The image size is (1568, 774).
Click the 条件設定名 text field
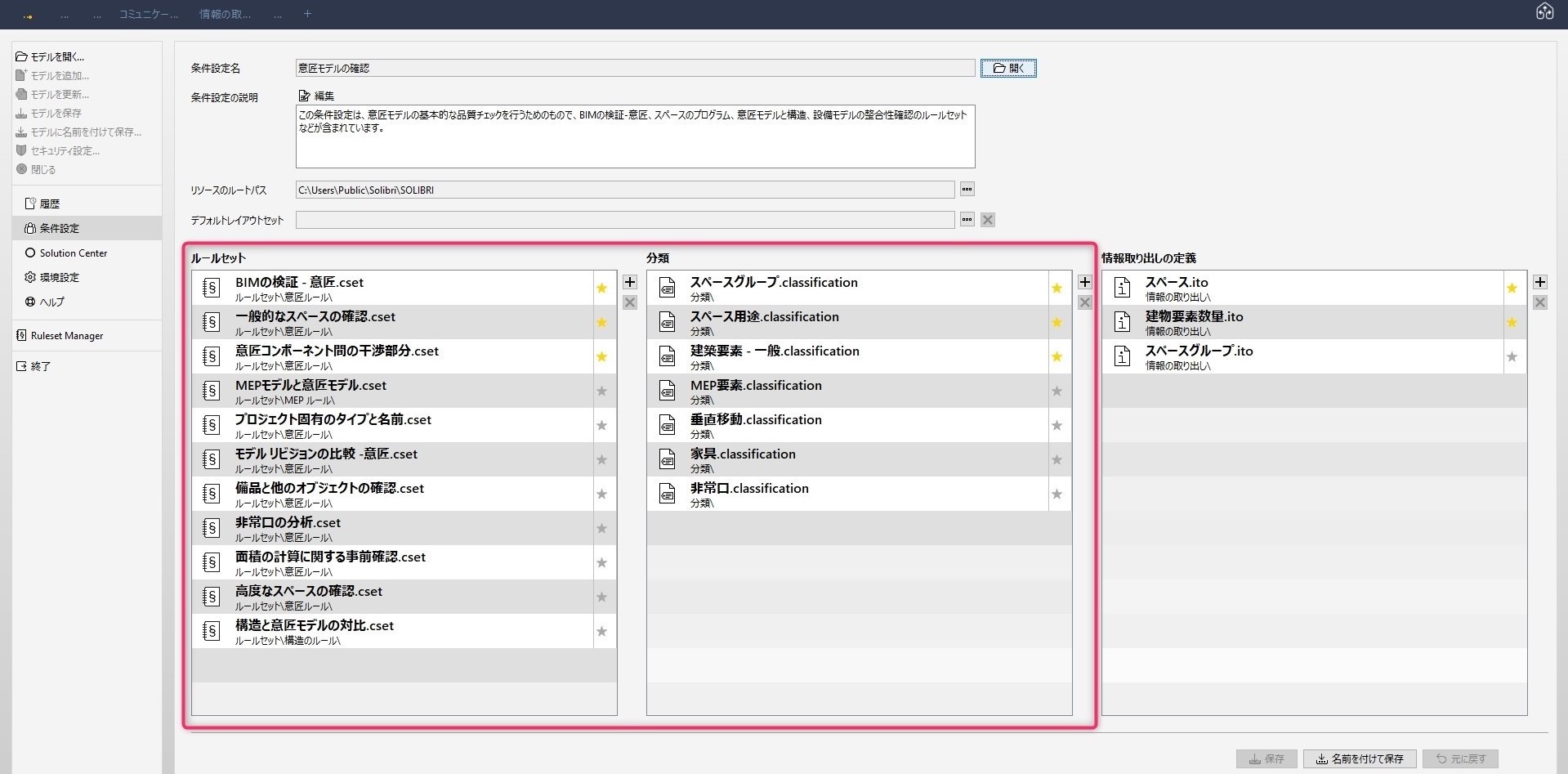(635, 68)
